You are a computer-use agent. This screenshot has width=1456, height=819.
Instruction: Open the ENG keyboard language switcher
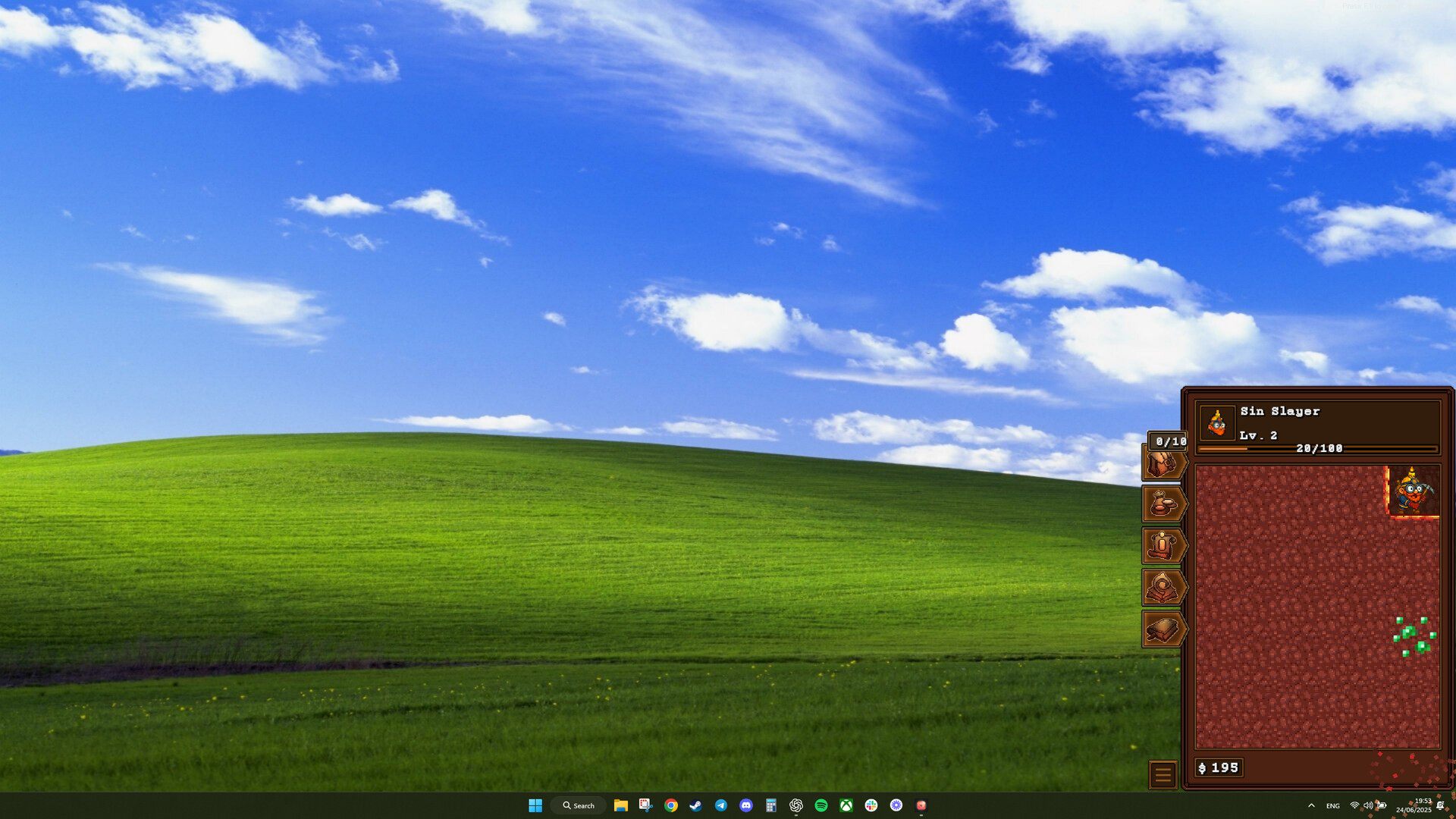coord(1332,806)
